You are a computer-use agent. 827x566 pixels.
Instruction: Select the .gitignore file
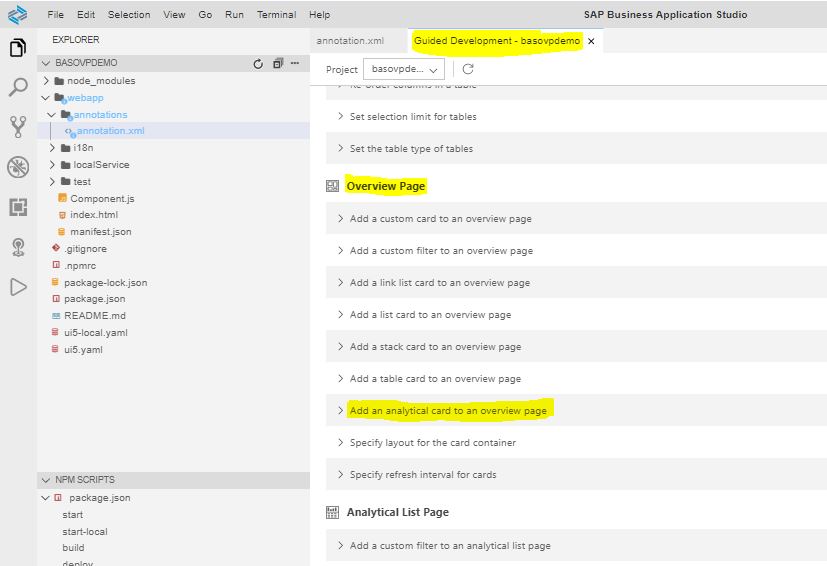[85, 248]
